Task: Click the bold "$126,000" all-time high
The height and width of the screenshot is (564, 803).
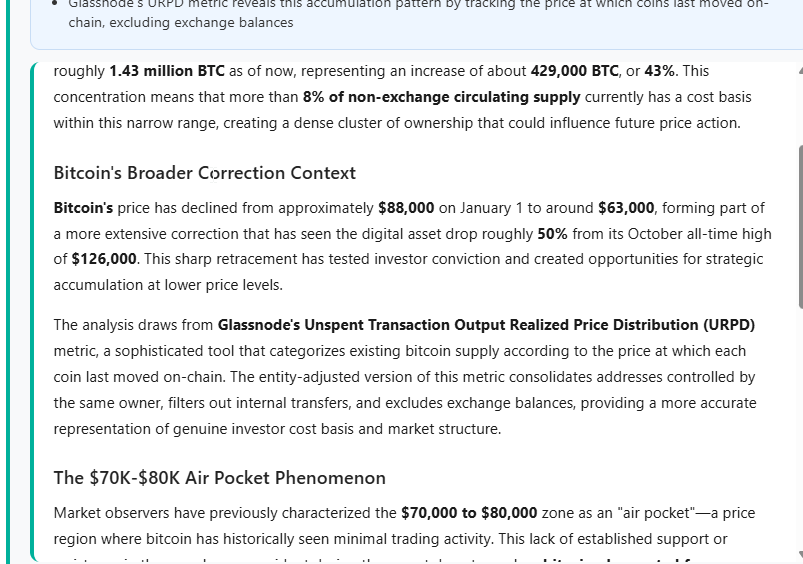Action: point(104,259)
